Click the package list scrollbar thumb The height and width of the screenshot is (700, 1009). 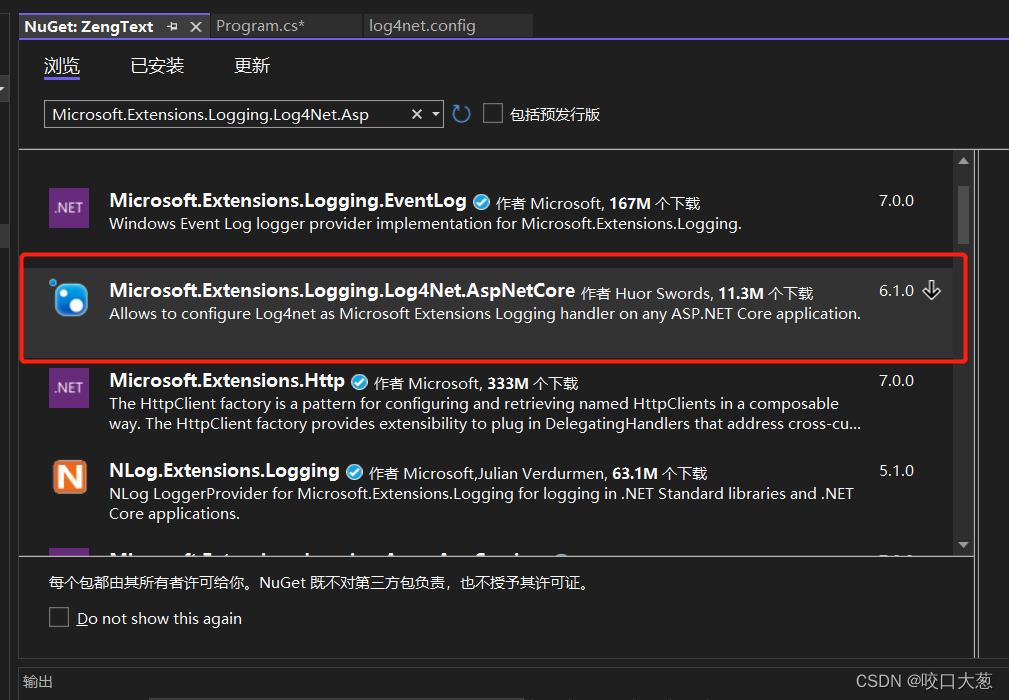pyautogui.click(x=963, y=215)
